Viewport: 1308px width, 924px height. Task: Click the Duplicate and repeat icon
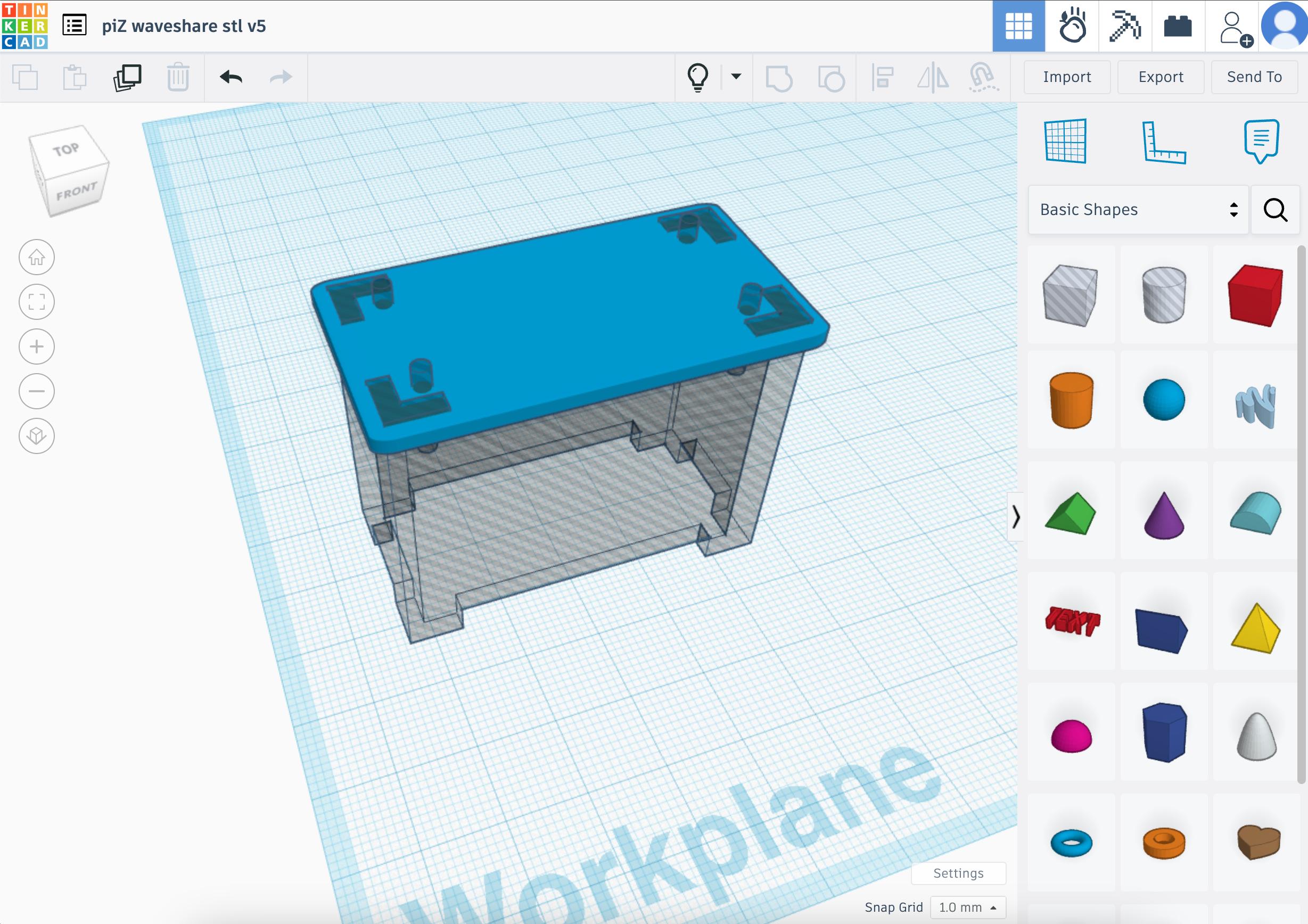[128, 77]
